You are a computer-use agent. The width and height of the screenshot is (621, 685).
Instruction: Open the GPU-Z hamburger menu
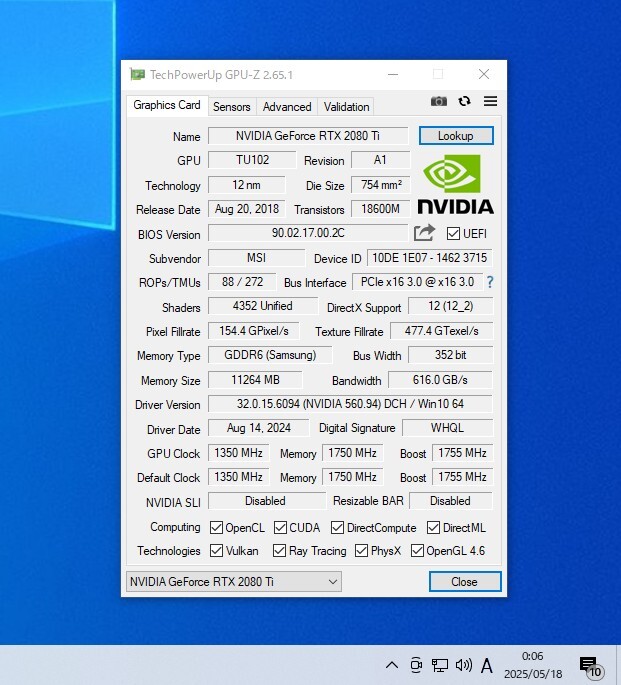490,101
